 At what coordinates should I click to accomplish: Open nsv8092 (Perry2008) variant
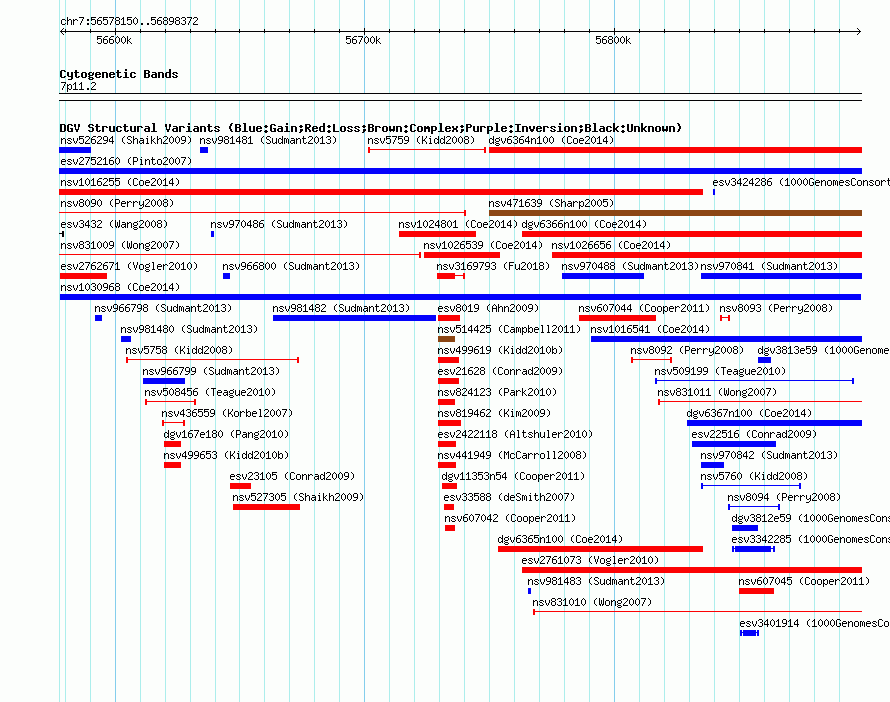click(687, 350)
